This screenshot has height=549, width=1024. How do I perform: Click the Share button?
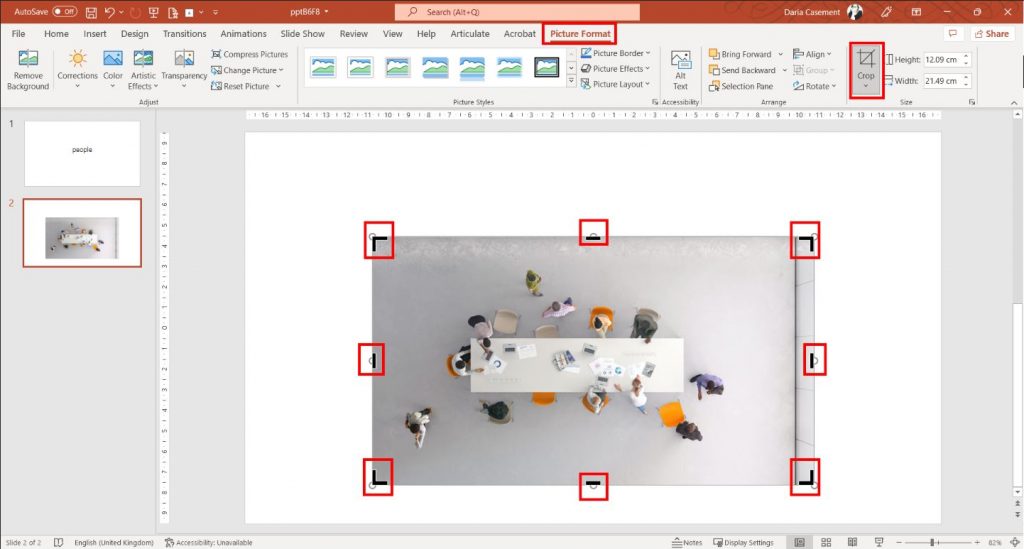990,33
